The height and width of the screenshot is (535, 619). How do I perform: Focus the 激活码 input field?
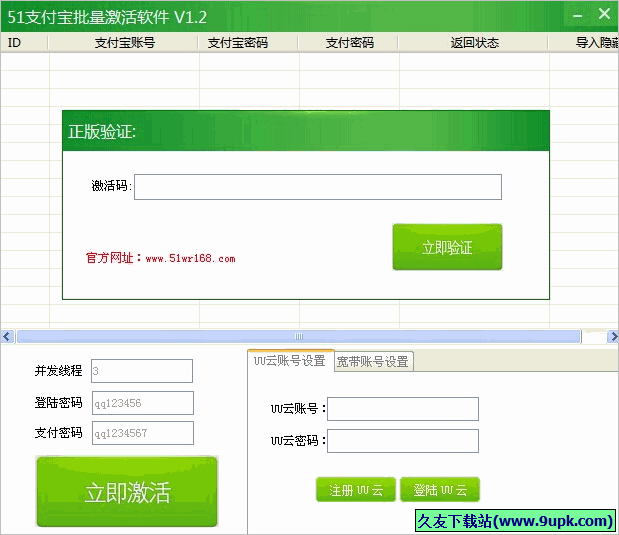318,187
